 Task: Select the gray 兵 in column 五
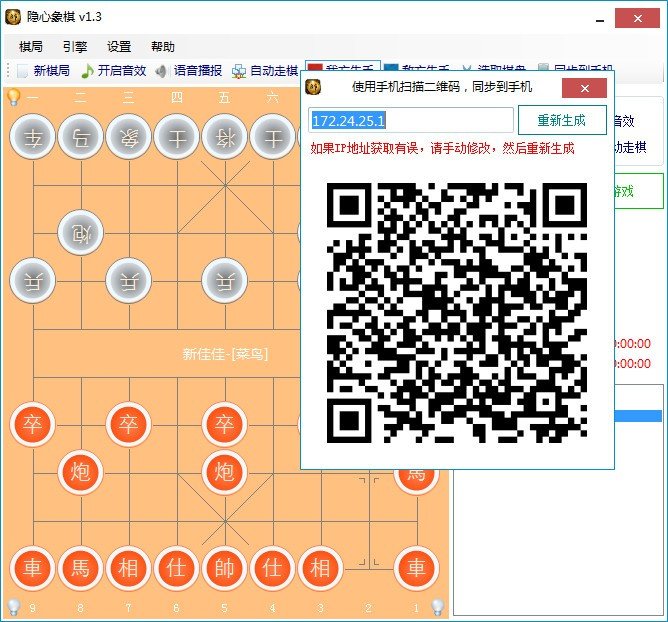[225, 281]
